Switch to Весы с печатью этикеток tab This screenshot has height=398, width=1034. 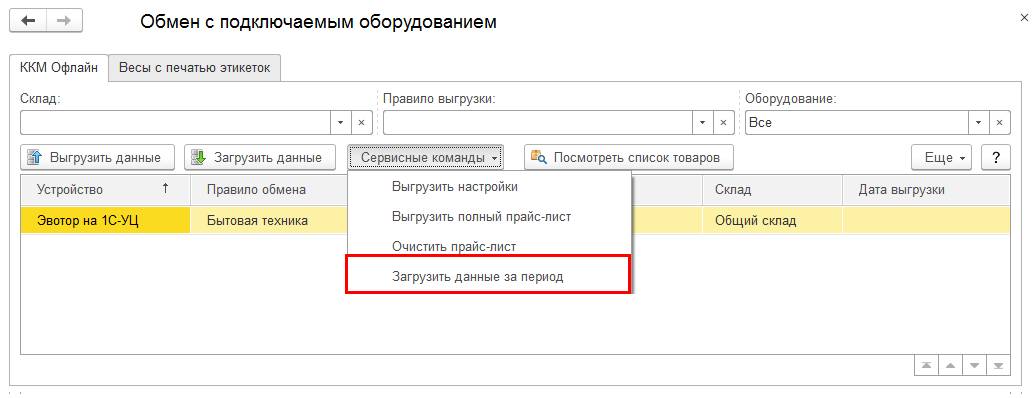195,68
